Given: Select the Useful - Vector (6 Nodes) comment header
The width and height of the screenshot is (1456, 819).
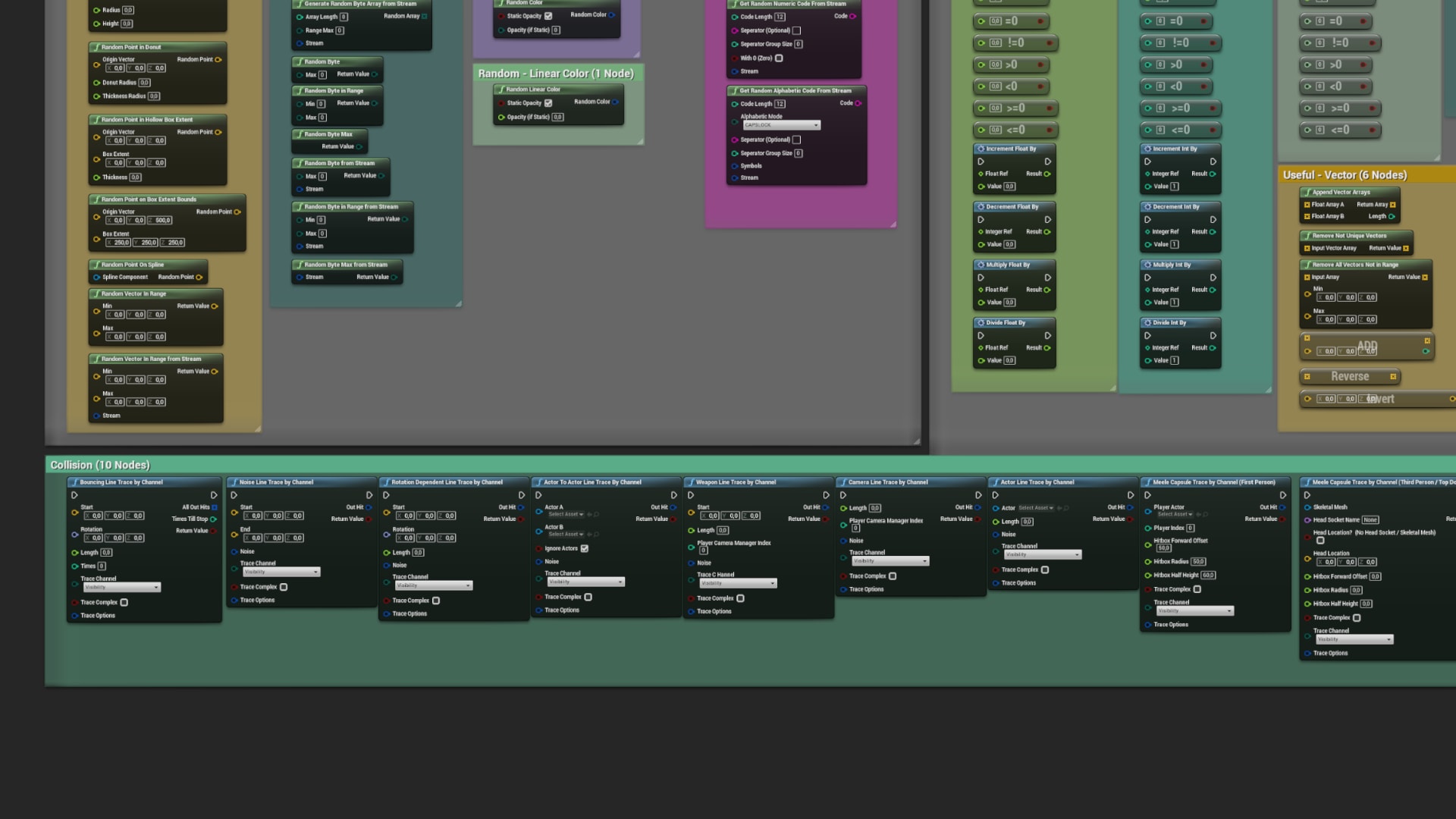Looking at the screenshot, I should pyautogui.click(x=1344, y=174).
